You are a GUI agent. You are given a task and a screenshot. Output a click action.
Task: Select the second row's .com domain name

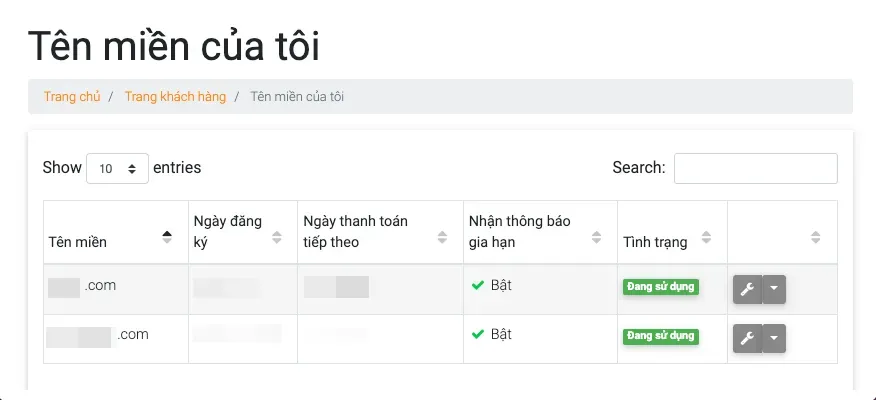tap(97, 335)
